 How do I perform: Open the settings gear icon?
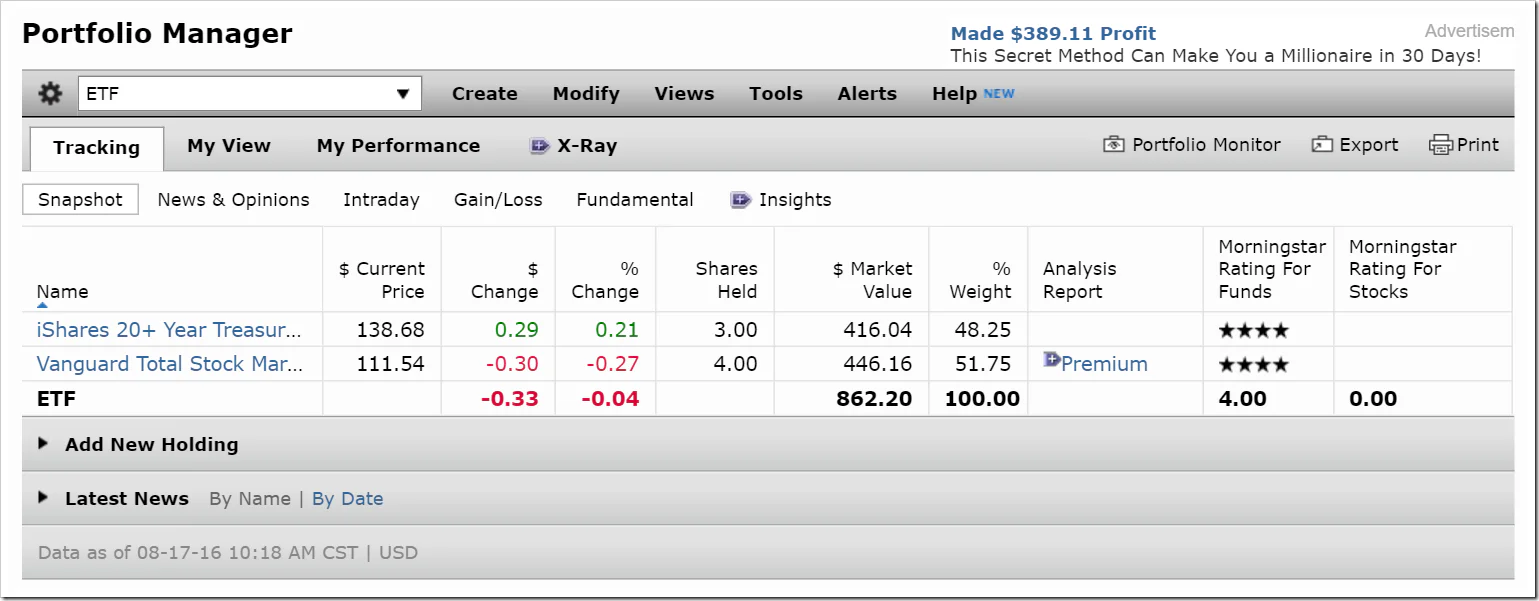pyautogui.click(x=50, y=94)
